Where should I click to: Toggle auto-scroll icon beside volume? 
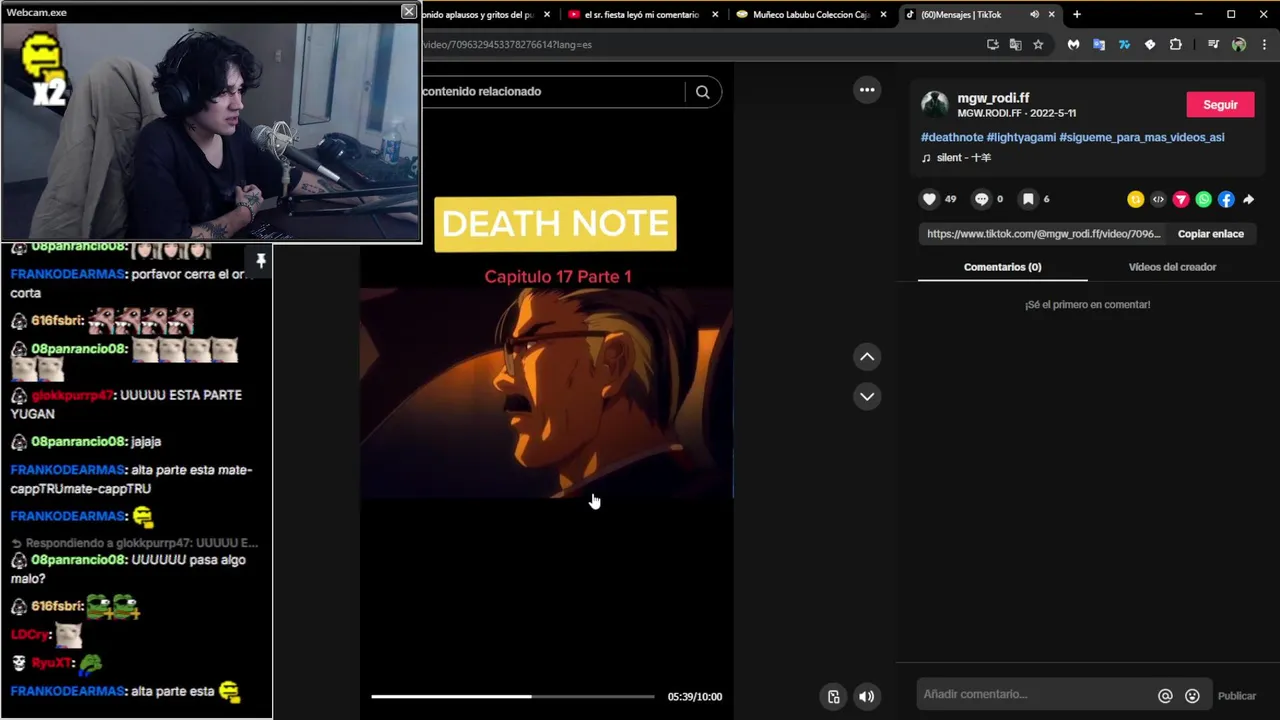click(833, 697)
